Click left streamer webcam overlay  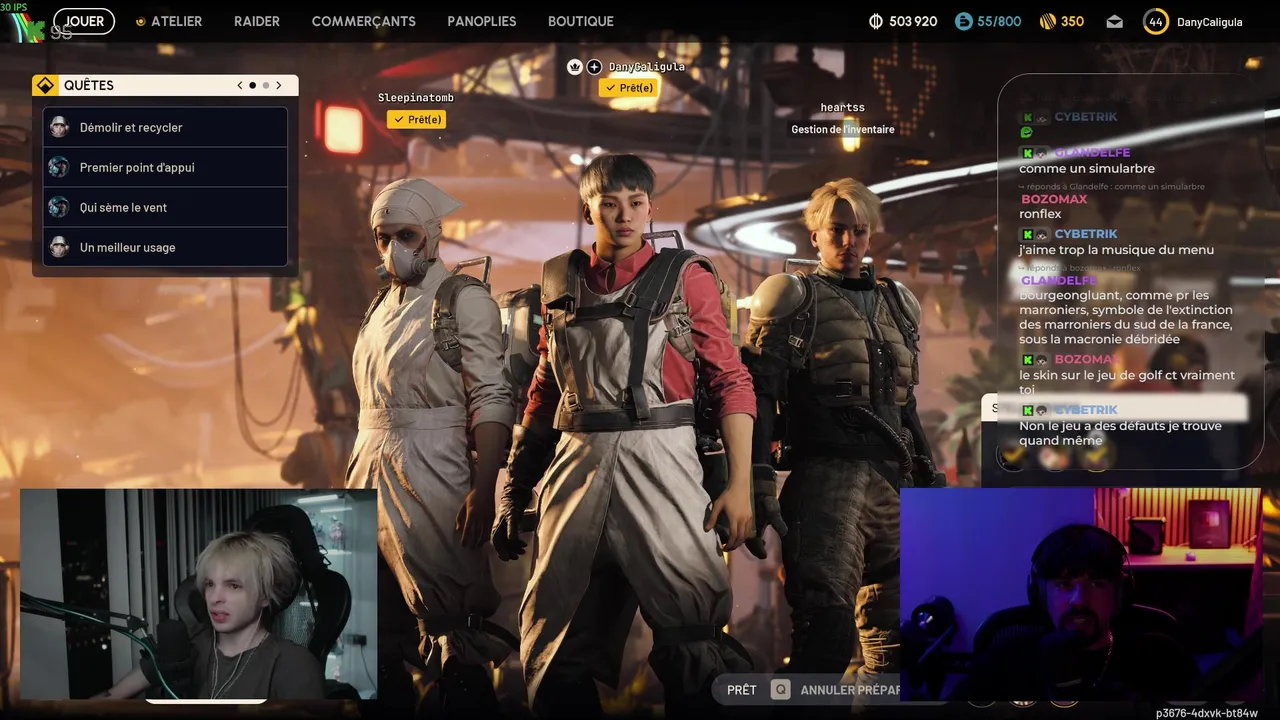click(x=198, y=594)
